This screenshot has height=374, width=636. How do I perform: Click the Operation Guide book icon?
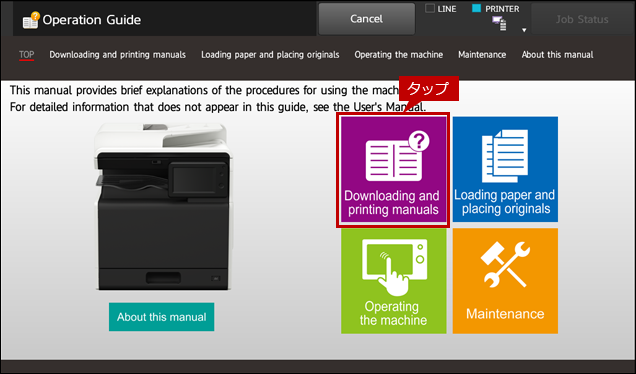pos(31,20)
